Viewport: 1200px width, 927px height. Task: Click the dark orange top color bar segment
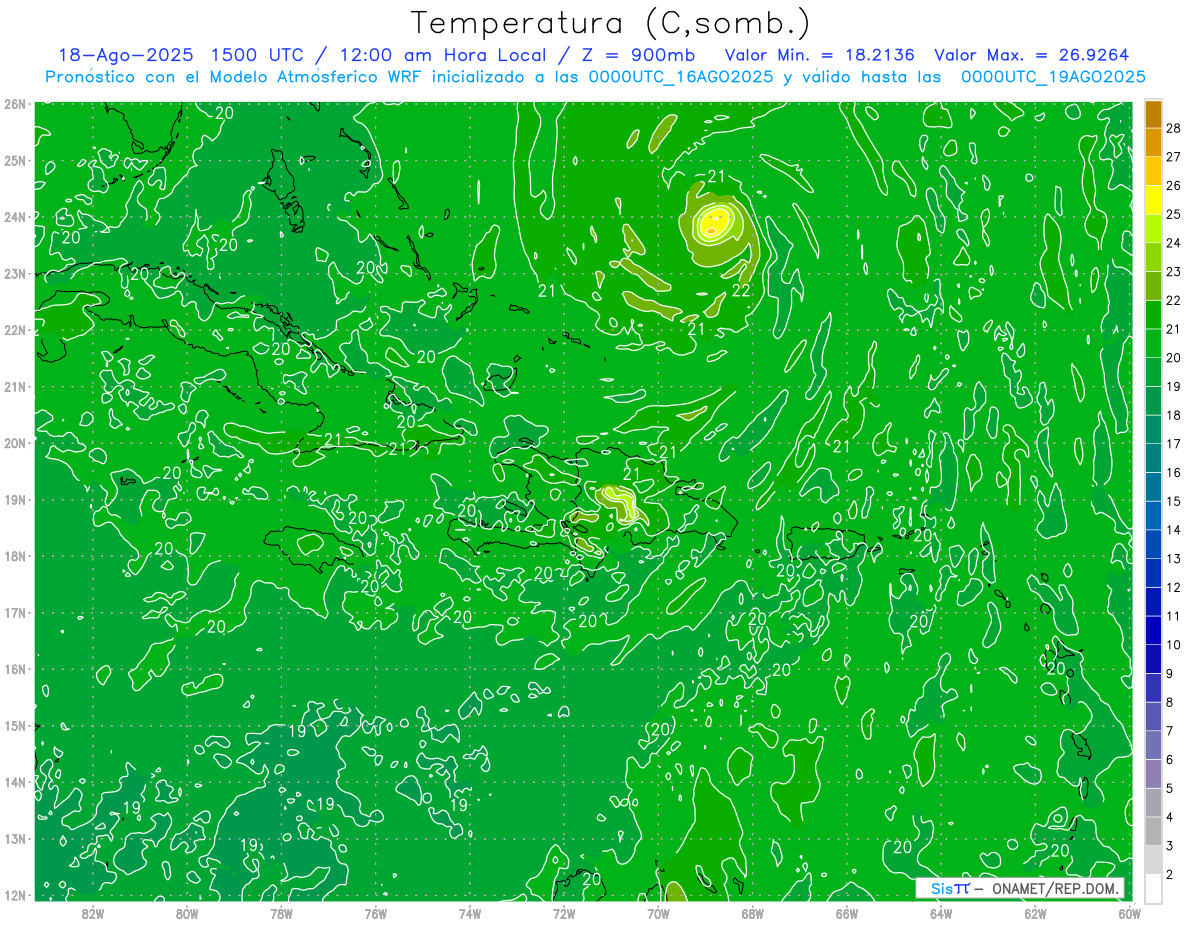point(1153,114)
